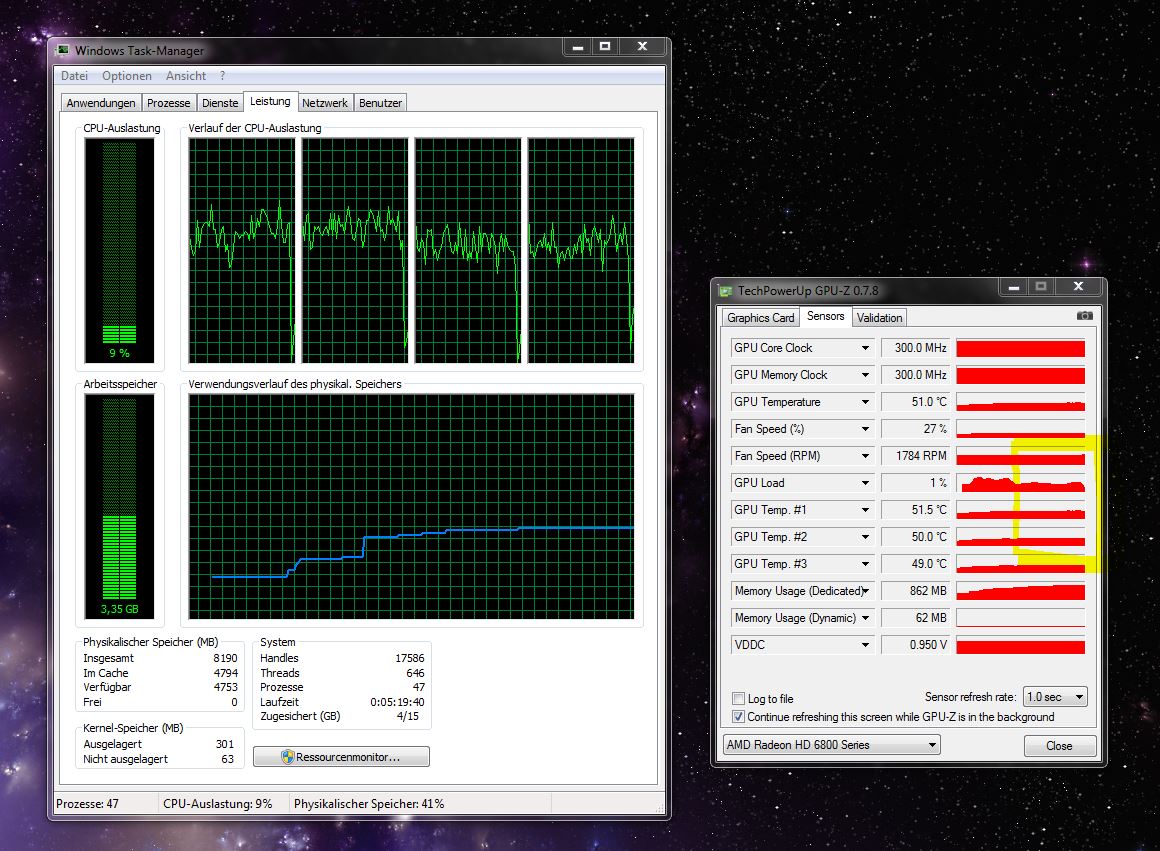Click the CPU-Auslastung 9 % meter
Viewport: 1160px width, 851px height.
pyautogui.click(x=119, y=251)
